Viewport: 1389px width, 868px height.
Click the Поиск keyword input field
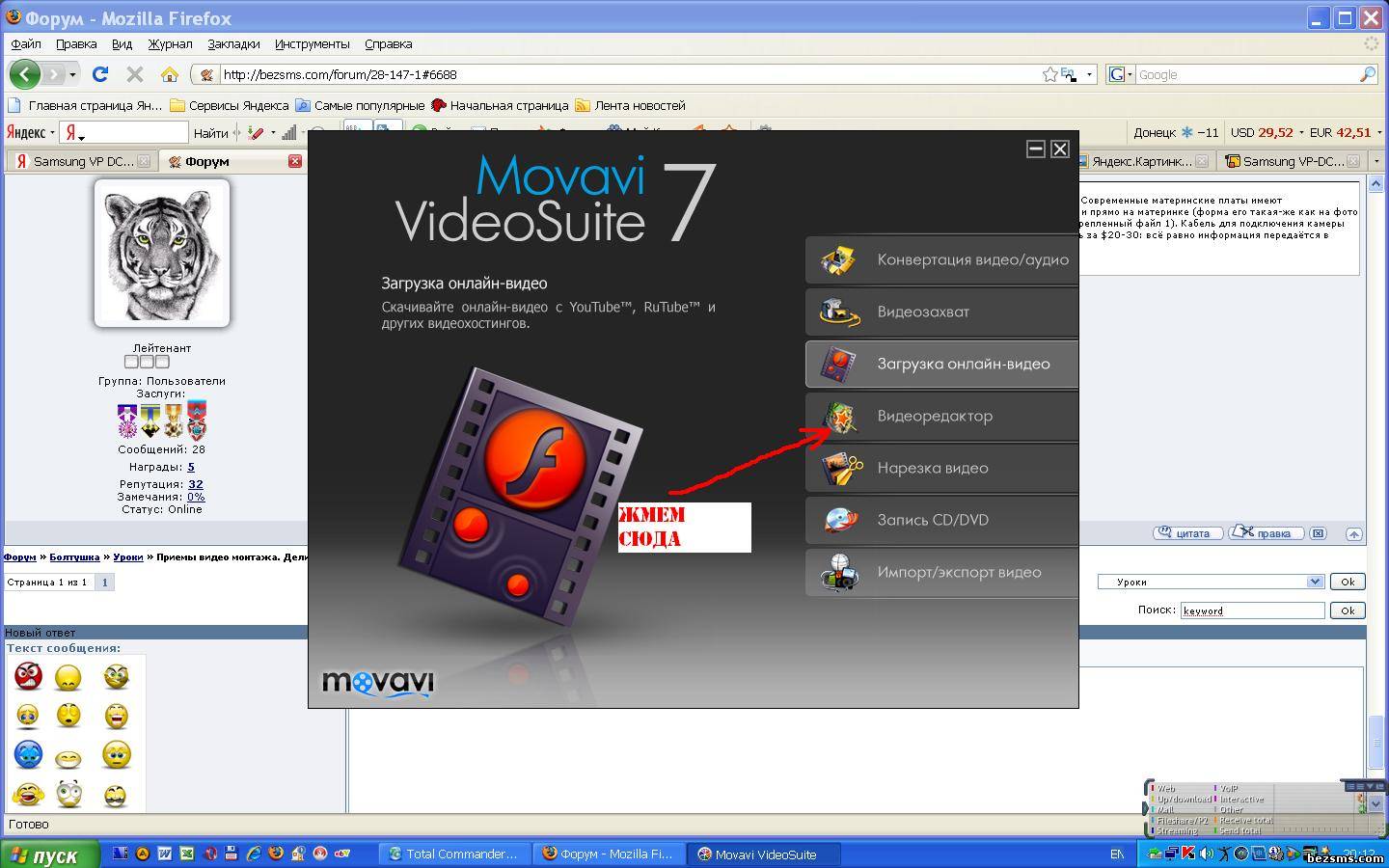[x=1252, y=610]
